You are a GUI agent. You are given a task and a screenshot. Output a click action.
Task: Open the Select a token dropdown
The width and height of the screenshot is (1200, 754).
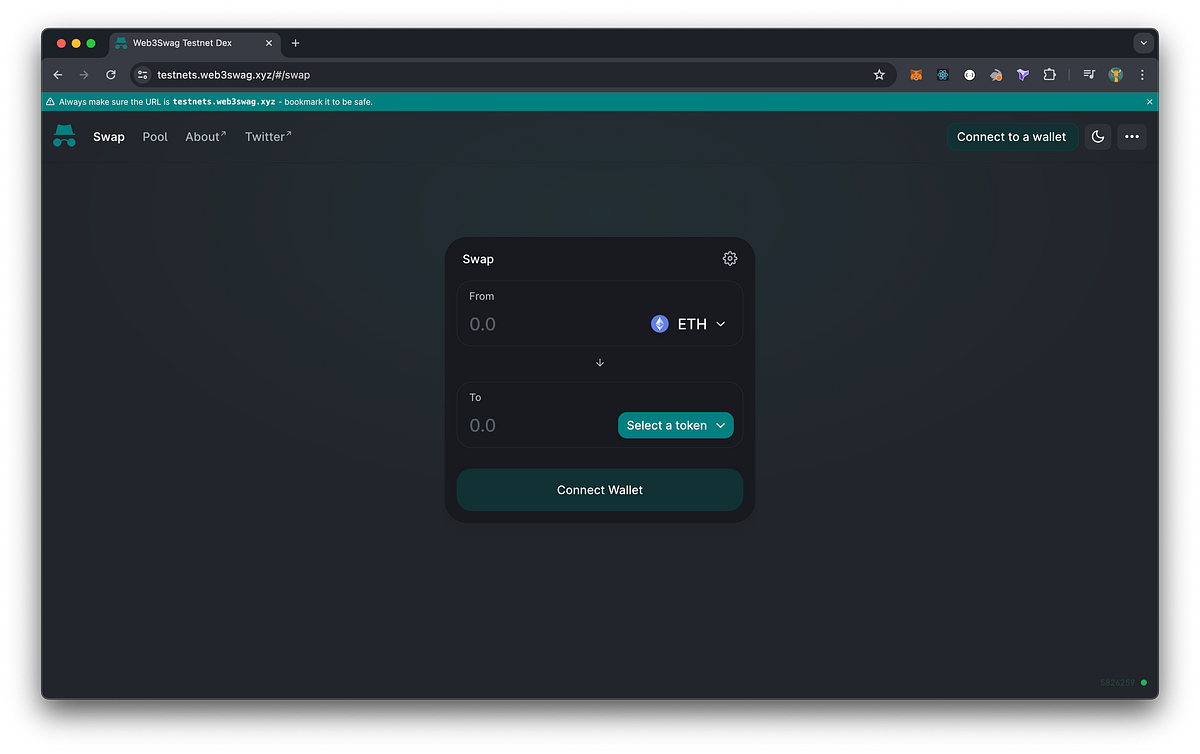point(675,425)
